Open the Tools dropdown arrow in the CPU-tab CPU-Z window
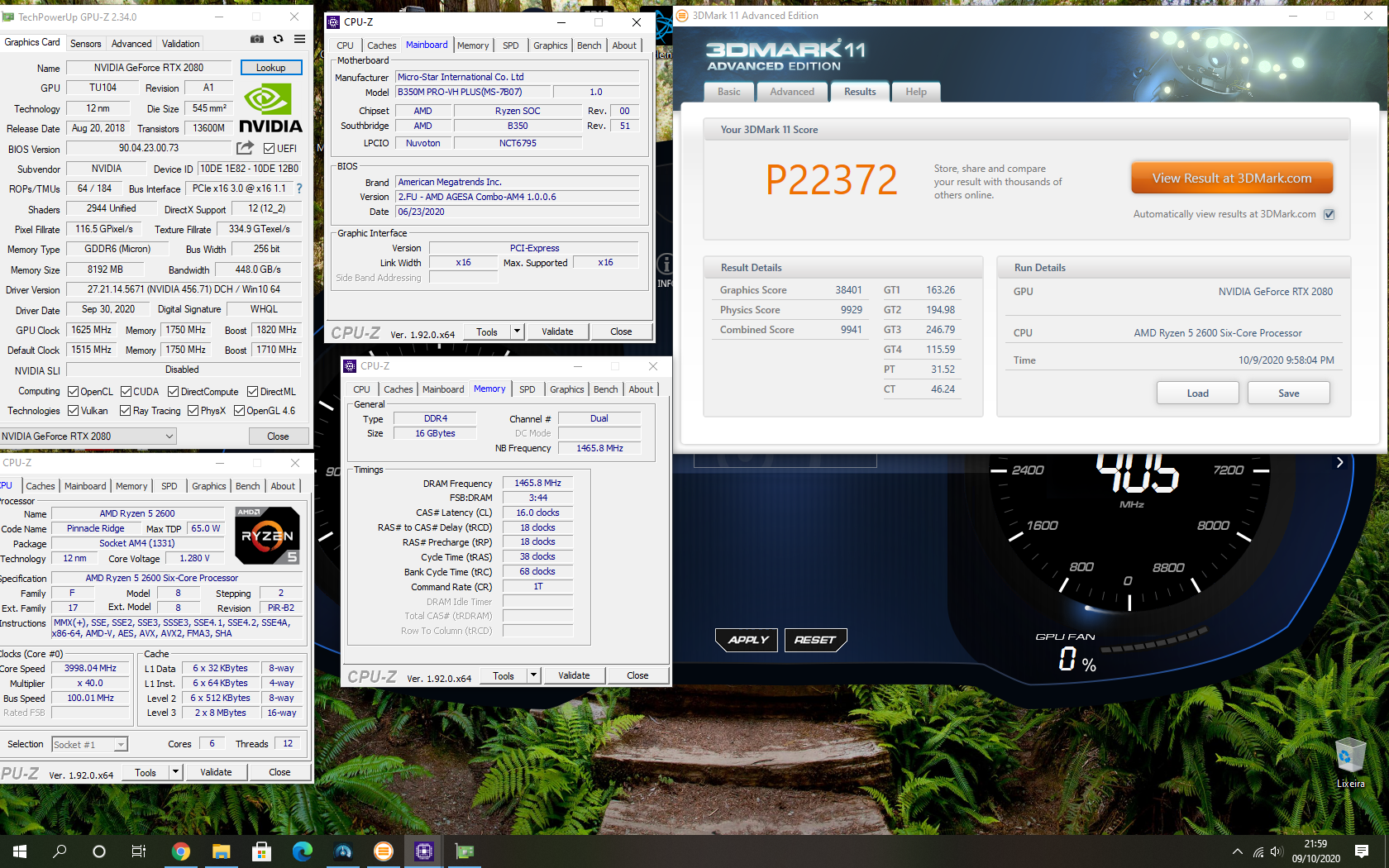1389x868 pixels. 175,772
